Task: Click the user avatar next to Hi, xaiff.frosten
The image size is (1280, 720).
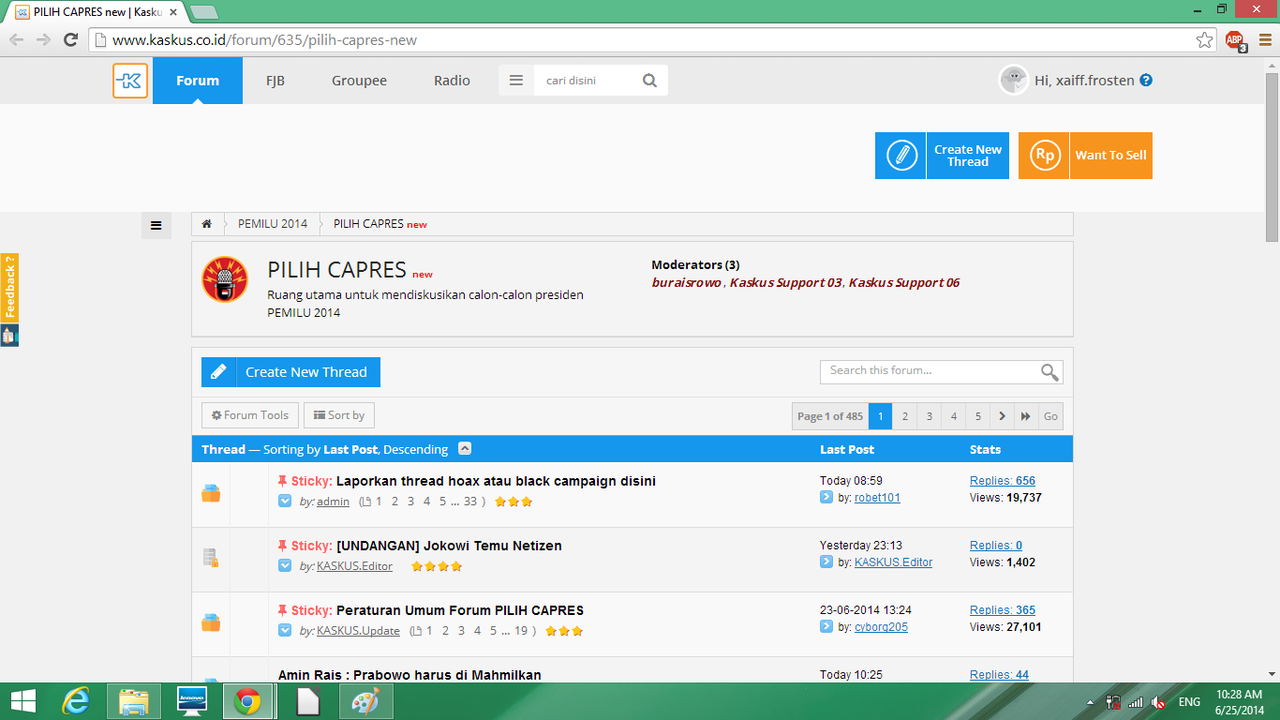Action: [1014, 80]
